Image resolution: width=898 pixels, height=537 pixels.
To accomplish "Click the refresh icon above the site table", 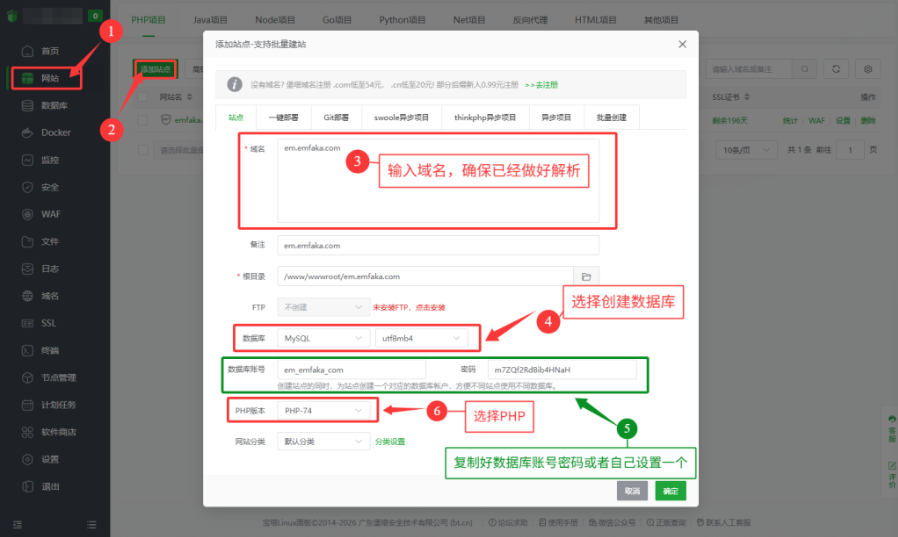I will tap(836, 69).
